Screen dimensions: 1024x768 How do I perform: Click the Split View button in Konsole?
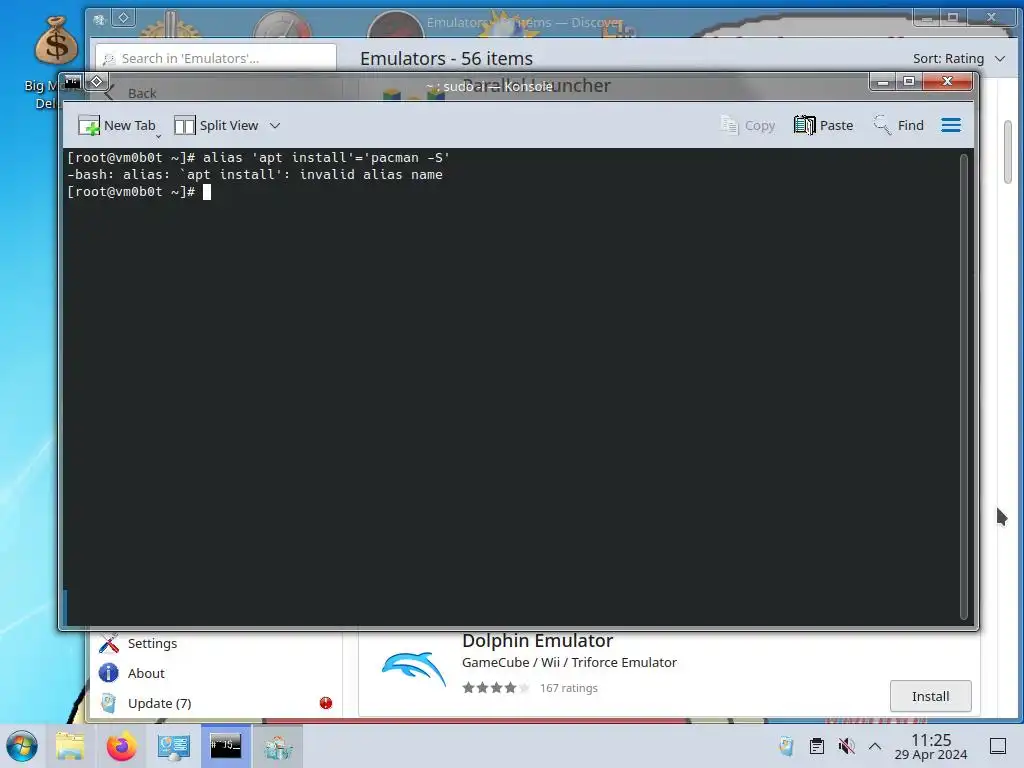pyautogui.click(x=217, y=125)
